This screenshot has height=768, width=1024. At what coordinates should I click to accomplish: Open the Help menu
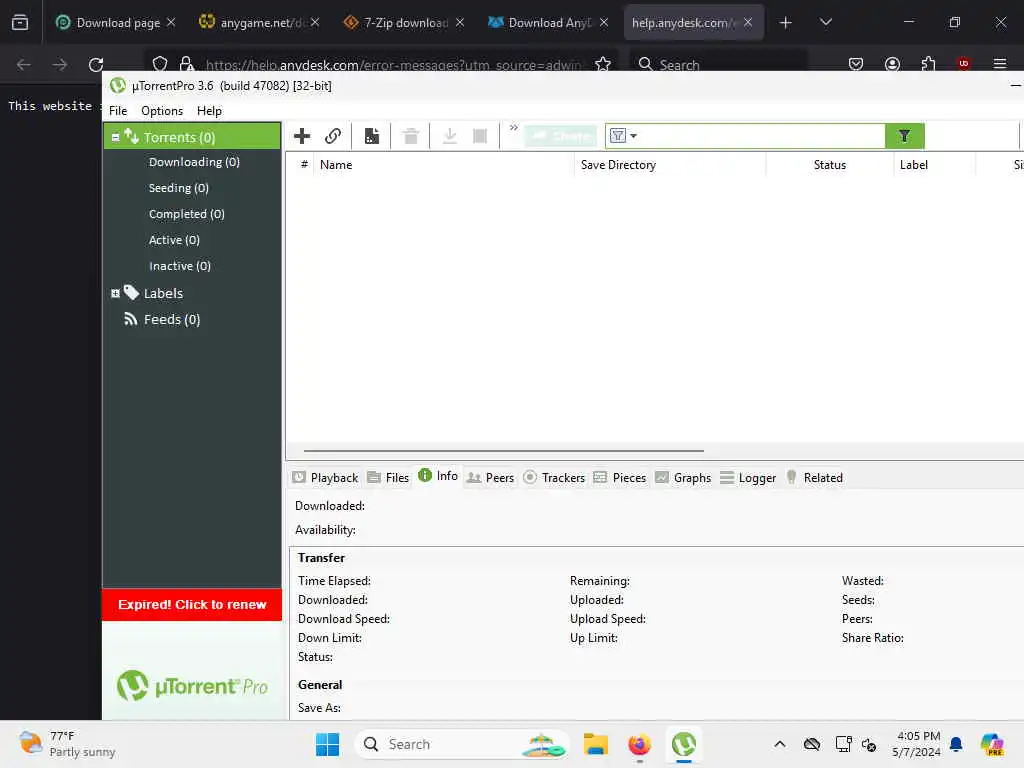tap(209, 111)
